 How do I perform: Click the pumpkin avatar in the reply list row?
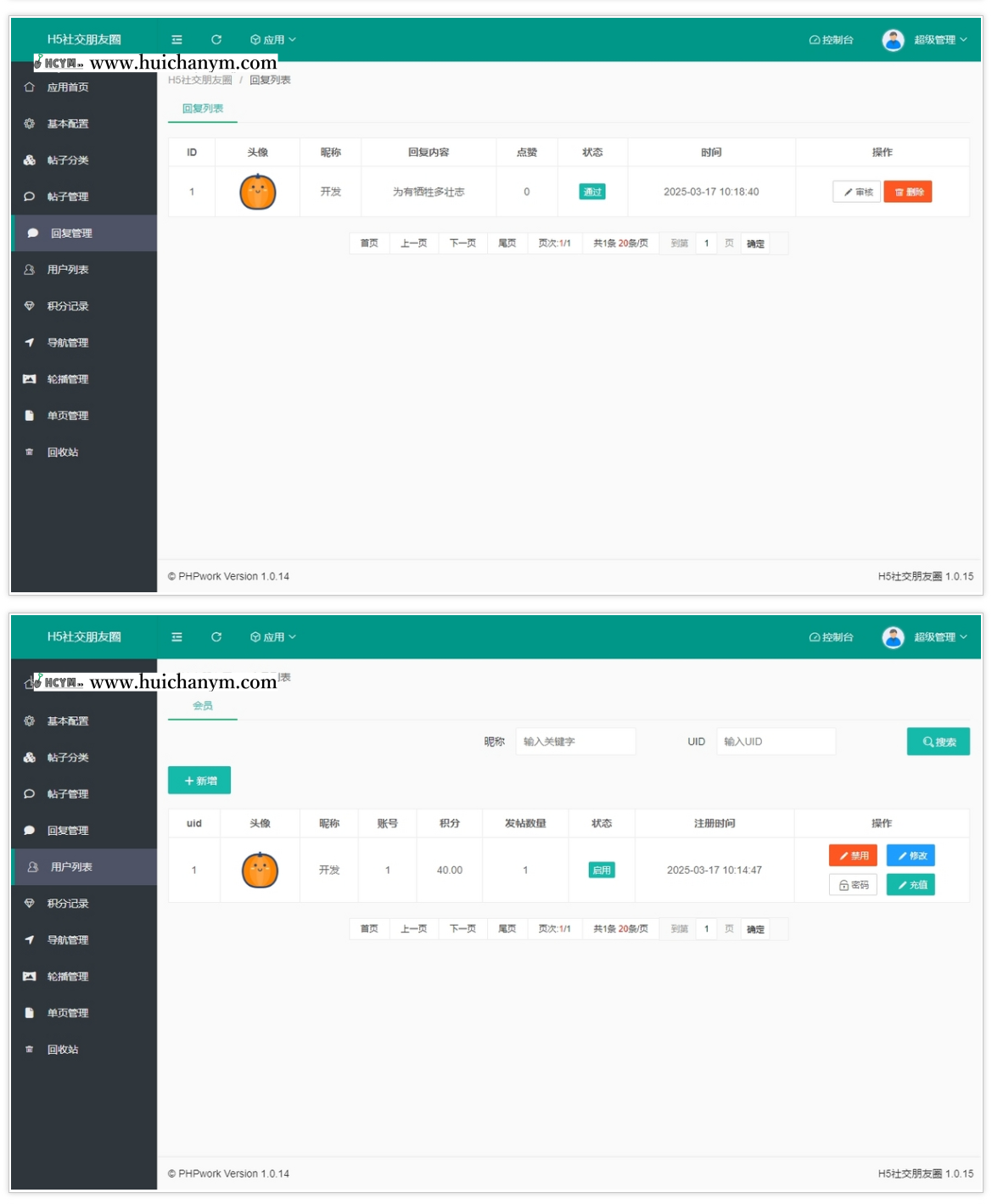coord(258,192)
